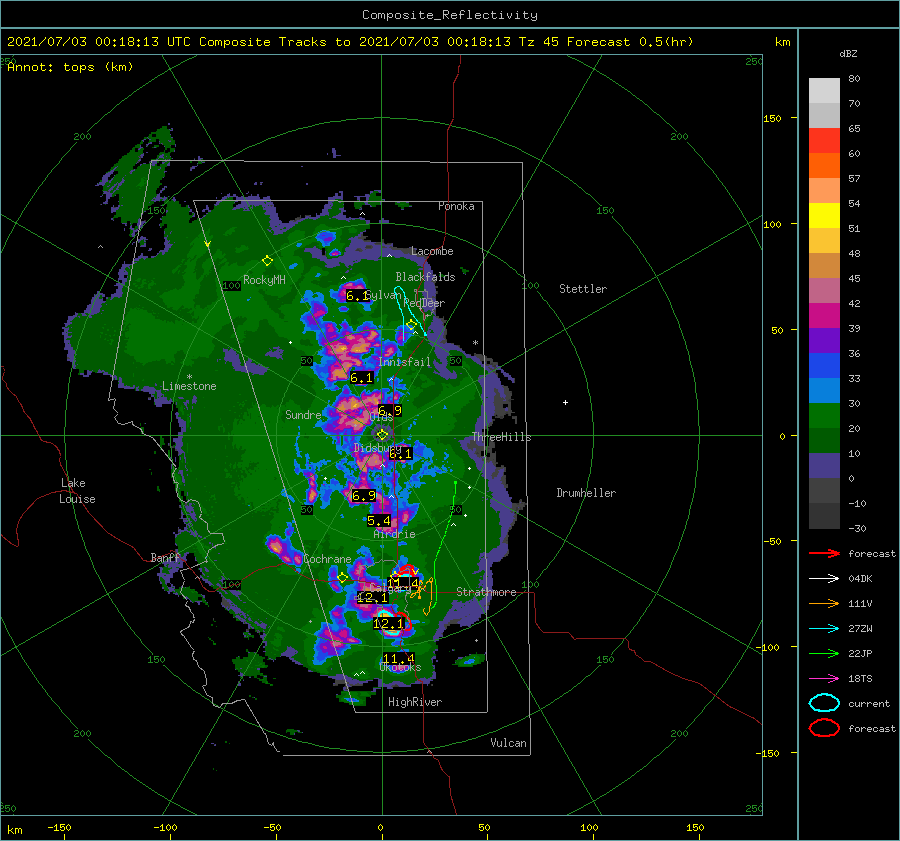Screen dimensions: 900x841
Task: Click the Composite_Reflectivity title
Action: [x=450, y=15]
